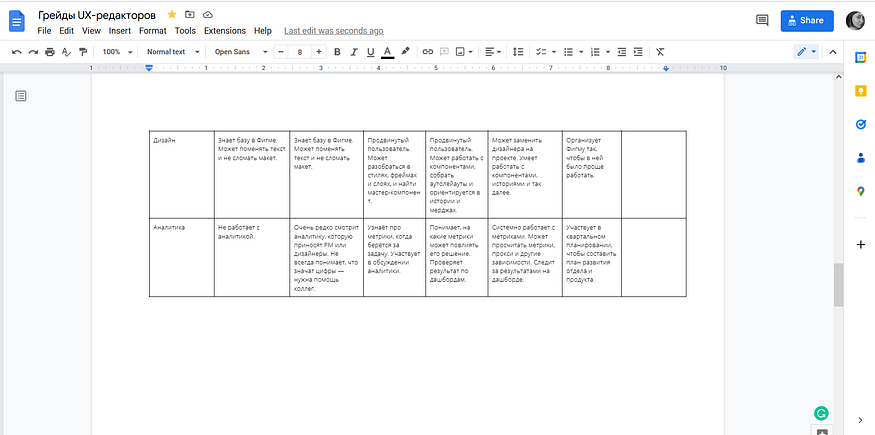Open the highlight color picker
The height and width of the screenshot is (435, 875).
[x=405, y=52]
